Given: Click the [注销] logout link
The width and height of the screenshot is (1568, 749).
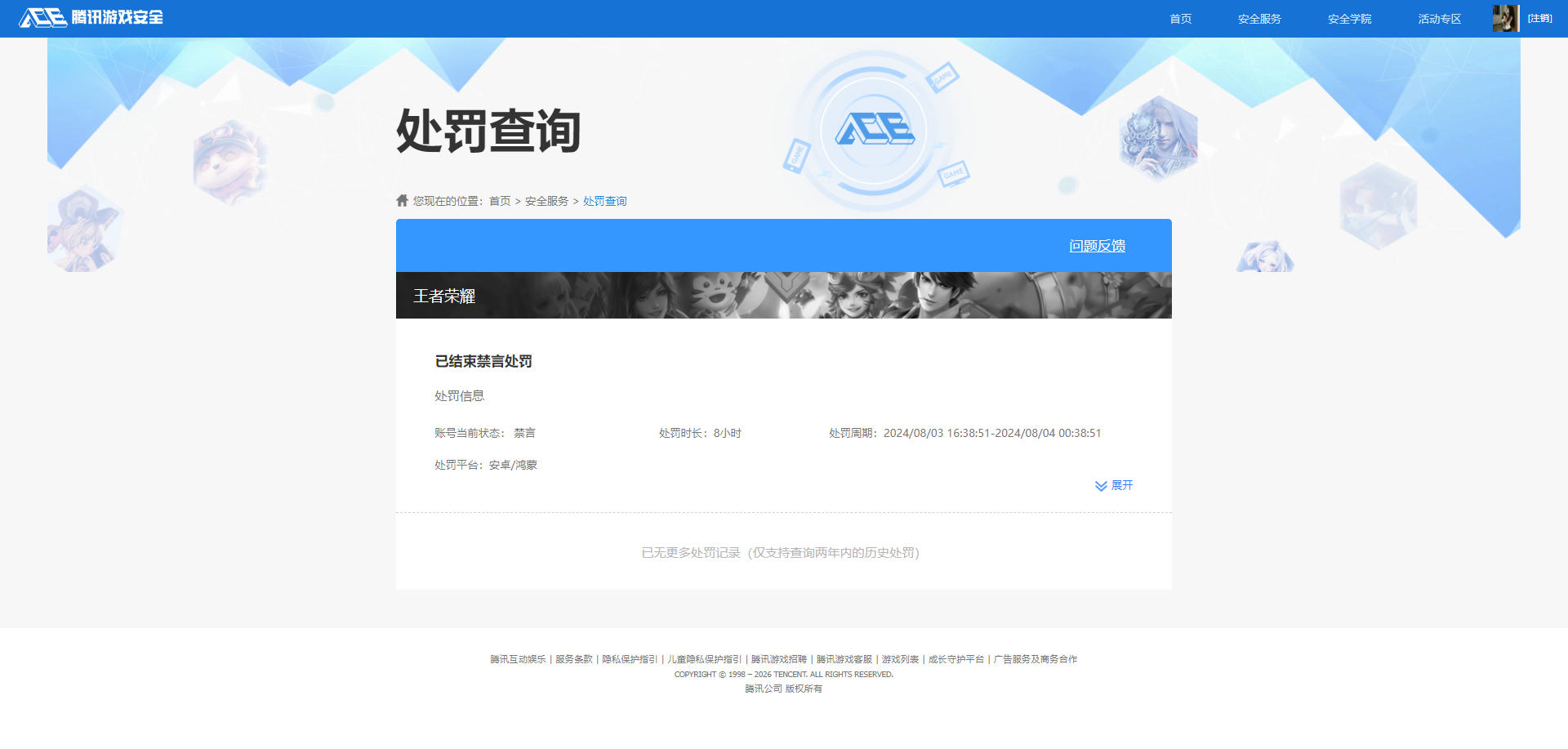Looking at the screenshot, I should (1540, 18).
